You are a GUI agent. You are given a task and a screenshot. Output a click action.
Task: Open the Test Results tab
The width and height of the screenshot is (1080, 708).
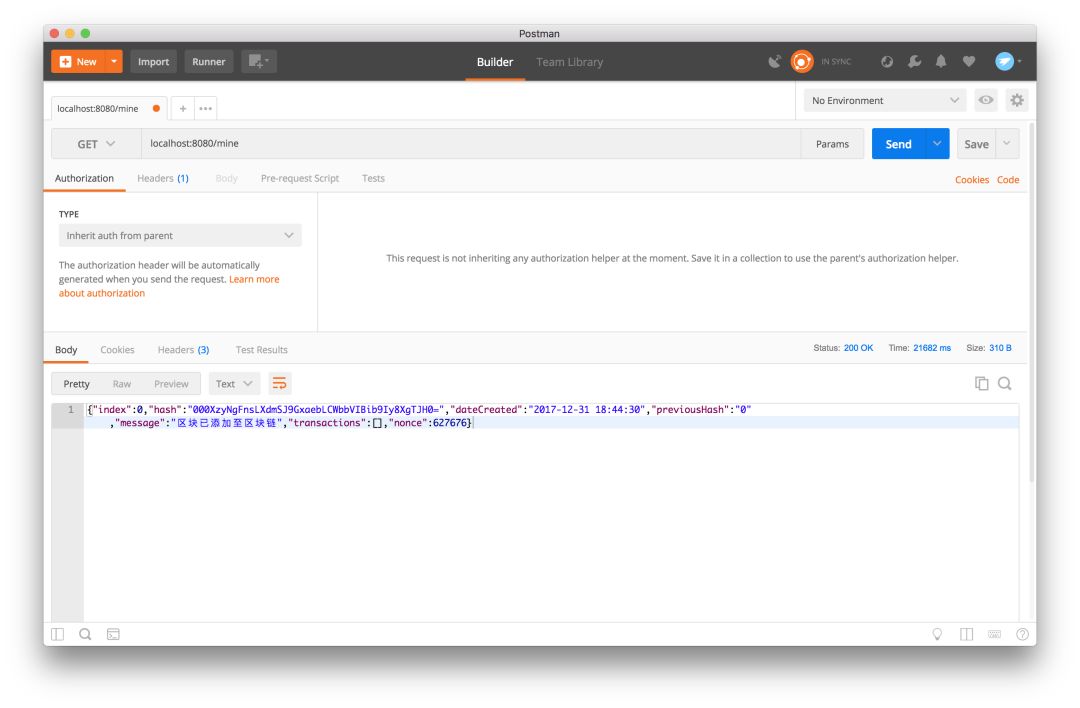262,350
